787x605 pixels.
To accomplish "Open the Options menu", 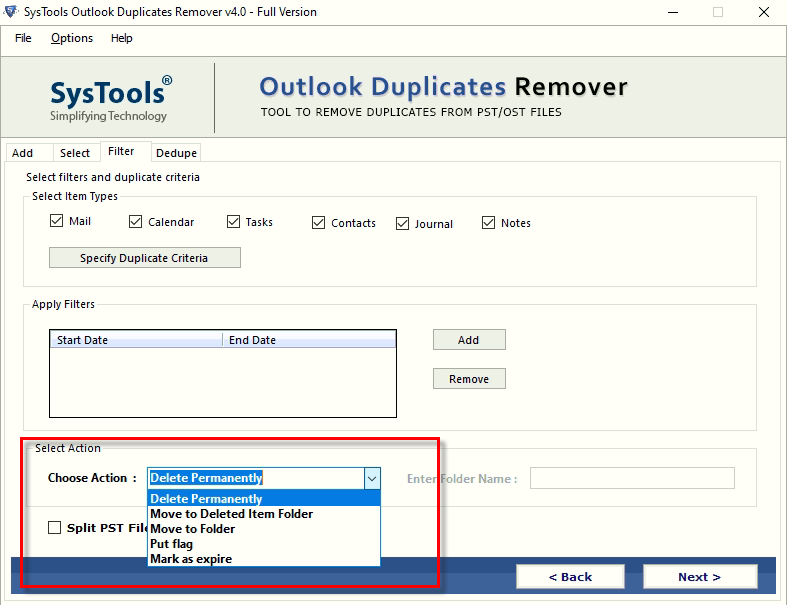I will pyautogui.click(x=72, y=38).
